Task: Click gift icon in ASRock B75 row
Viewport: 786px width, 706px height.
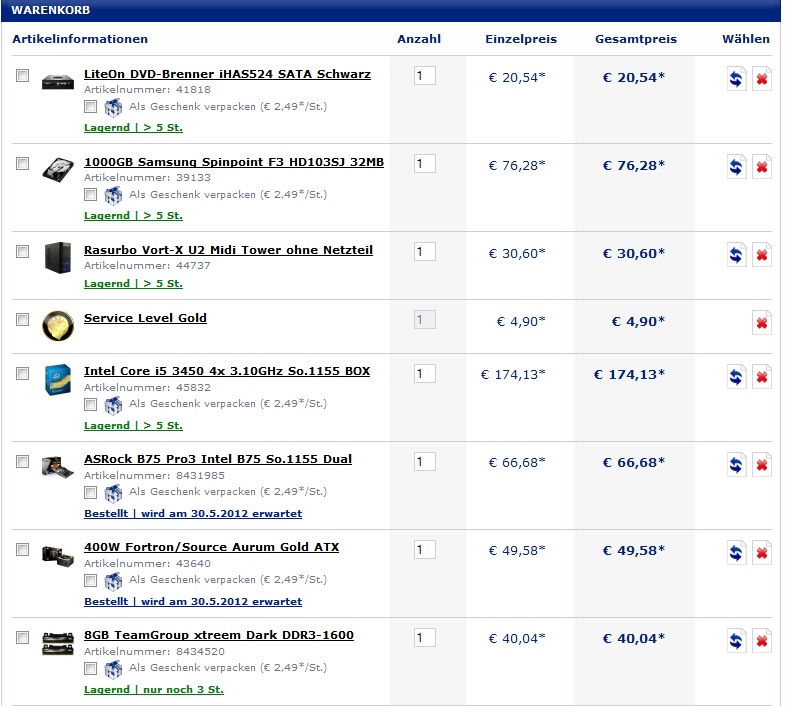Action: click(x=113, y=493)
